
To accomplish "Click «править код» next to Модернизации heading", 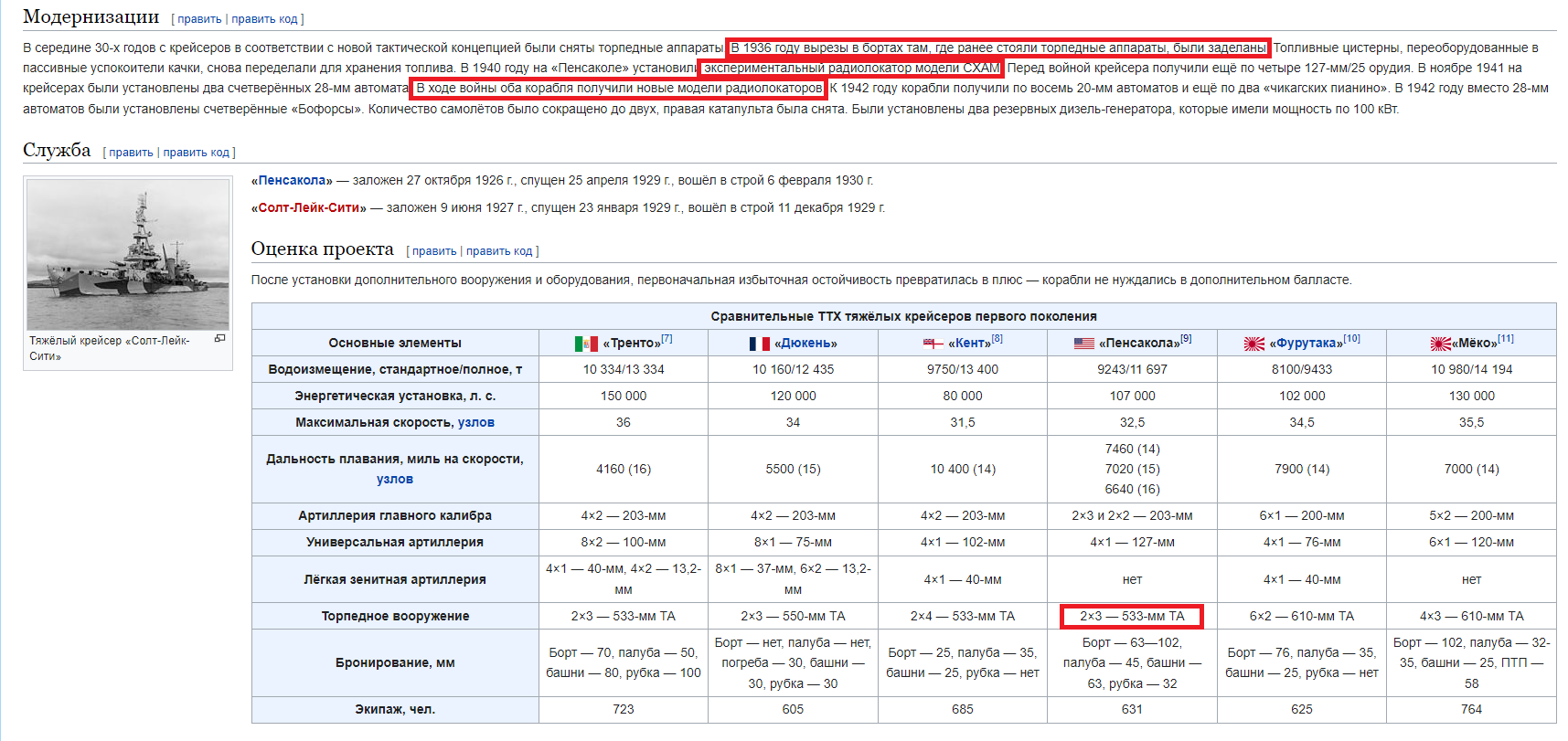I will [264, 19].
